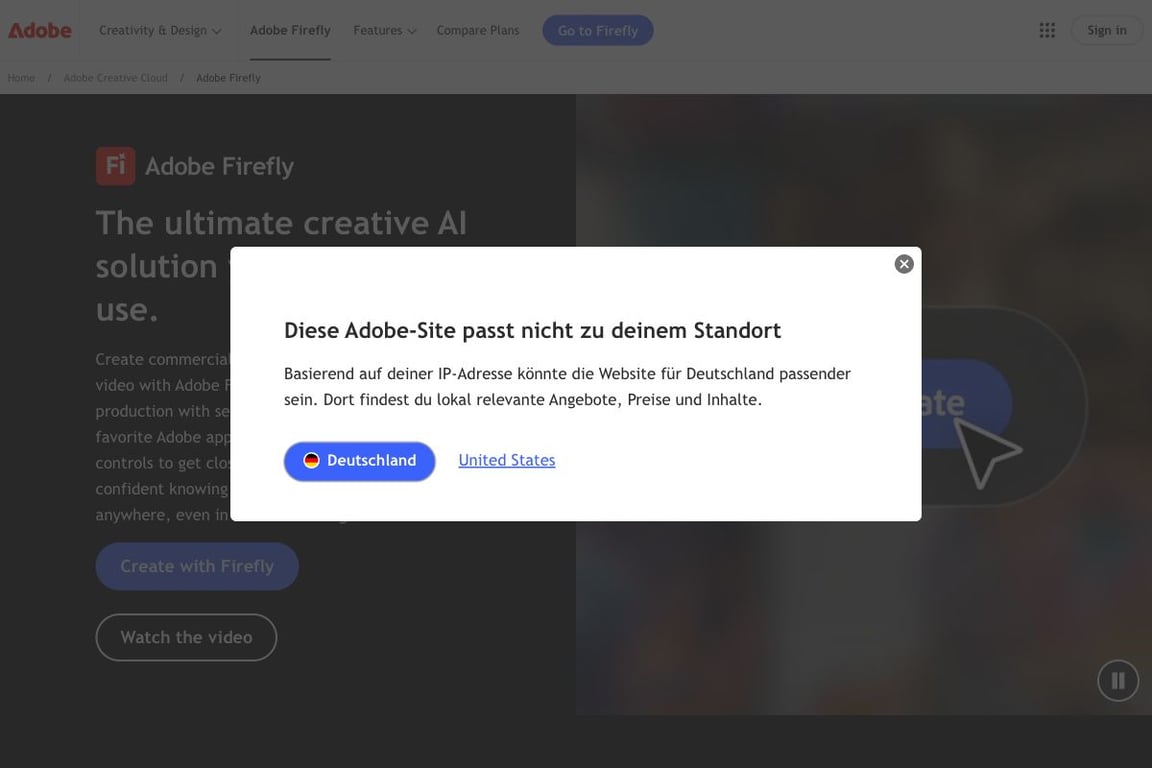
Task: Click Create with Firefly button
Action: click(197, 566)
